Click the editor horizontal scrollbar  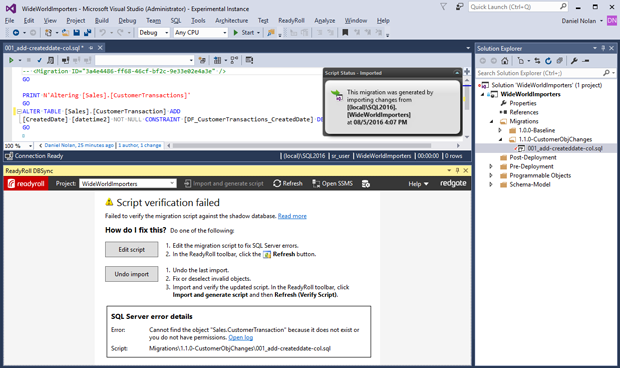301,145
